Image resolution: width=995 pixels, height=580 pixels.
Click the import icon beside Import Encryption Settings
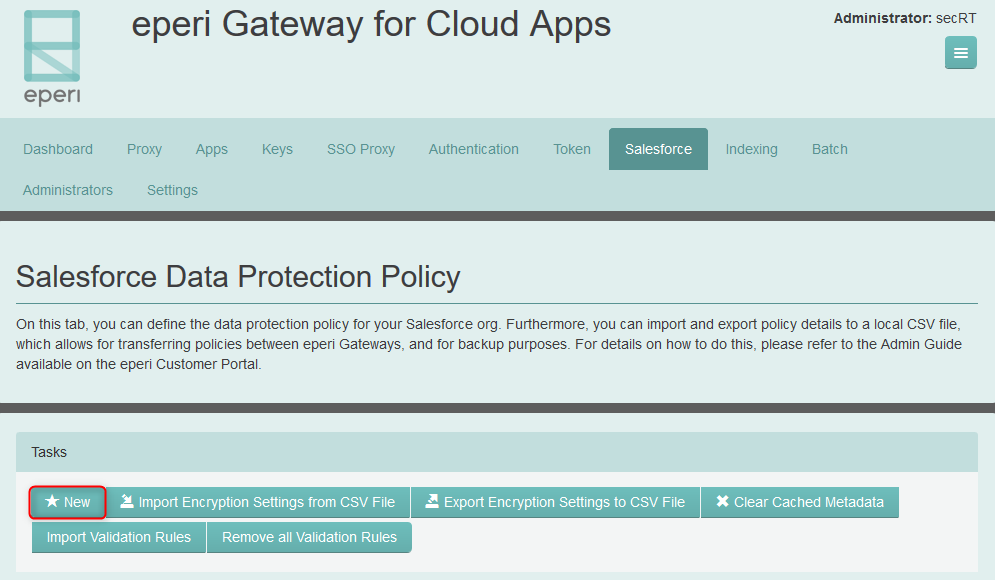point(127,501)
